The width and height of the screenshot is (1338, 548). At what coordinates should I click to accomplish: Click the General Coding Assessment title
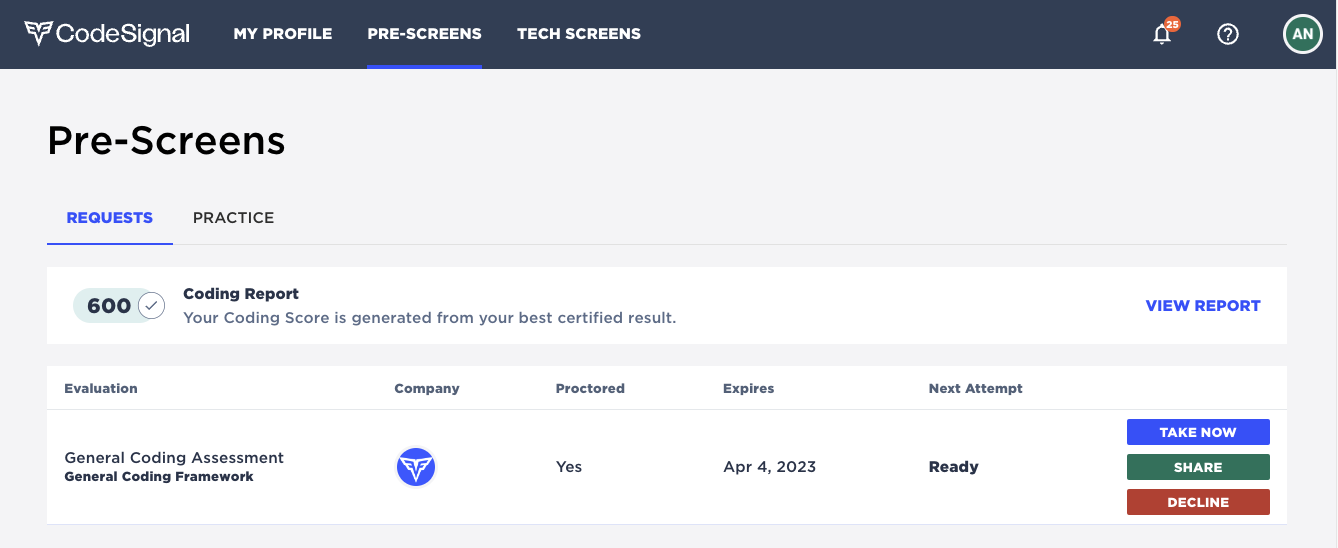coord(174,457)
